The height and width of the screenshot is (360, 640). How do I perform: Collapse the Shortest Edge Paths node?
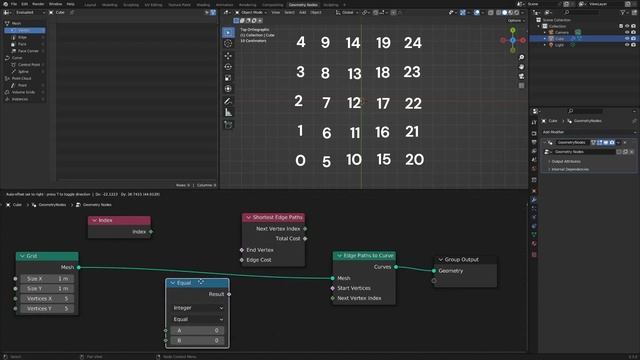[248, 218]
